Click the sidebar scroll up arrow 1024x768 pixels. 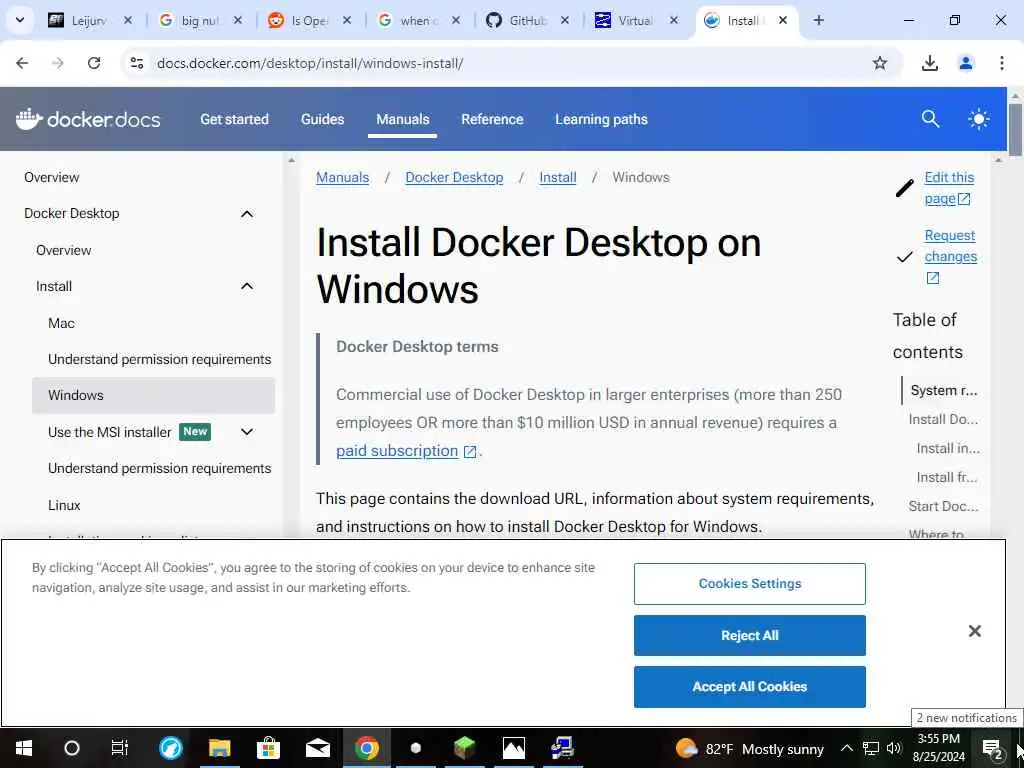(291, 160)
